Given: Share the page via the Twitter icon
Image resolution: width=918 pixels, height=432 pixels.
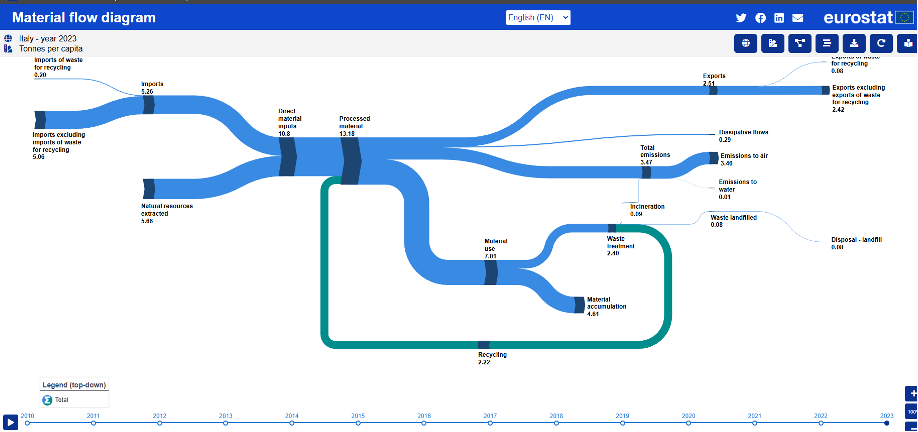Looking at the screenshot, I should pyautogui.click(x=741, y=18).
